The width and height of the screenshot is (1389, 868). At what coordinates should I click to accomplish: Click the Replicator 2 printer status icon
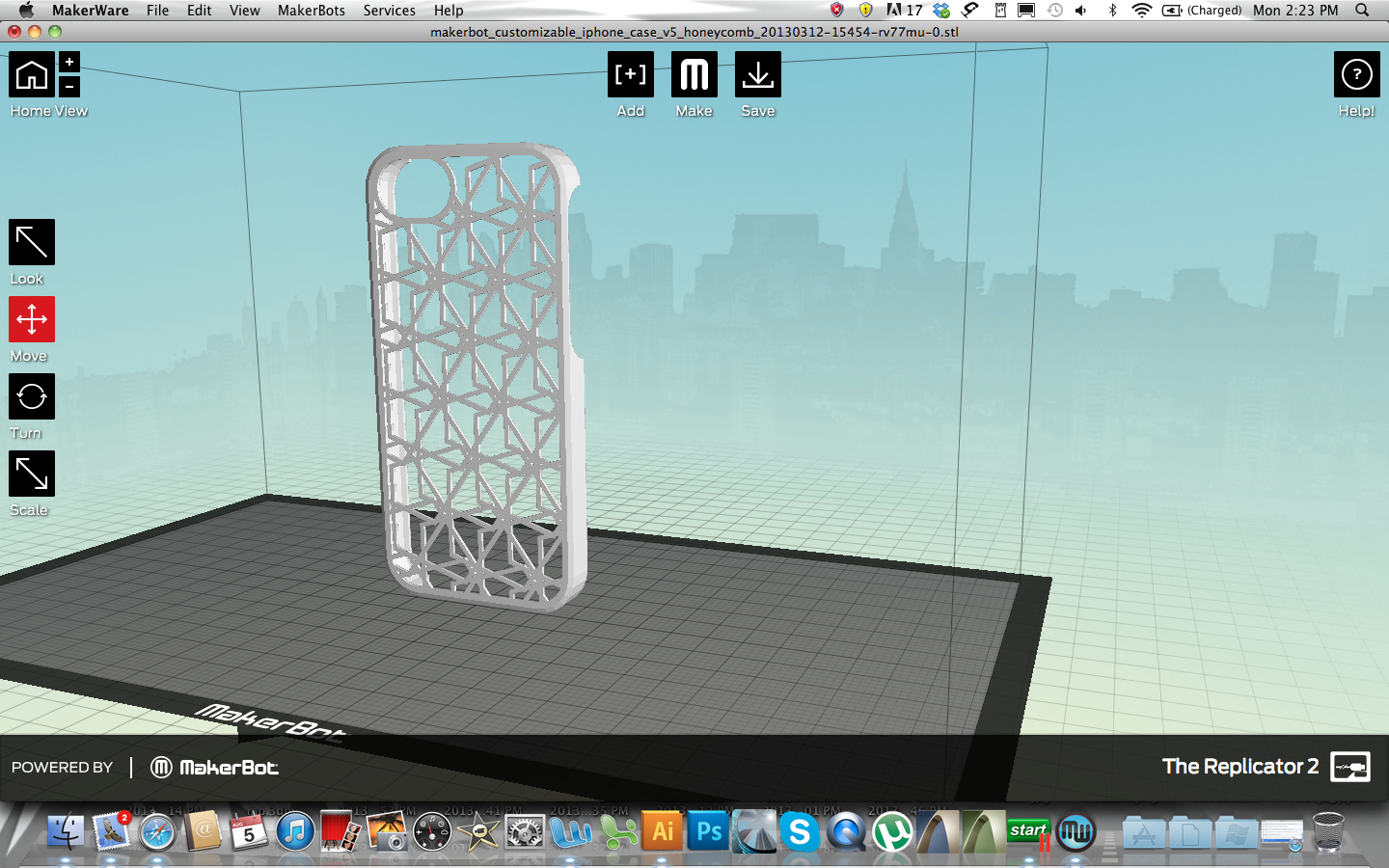click(1350, 767)
